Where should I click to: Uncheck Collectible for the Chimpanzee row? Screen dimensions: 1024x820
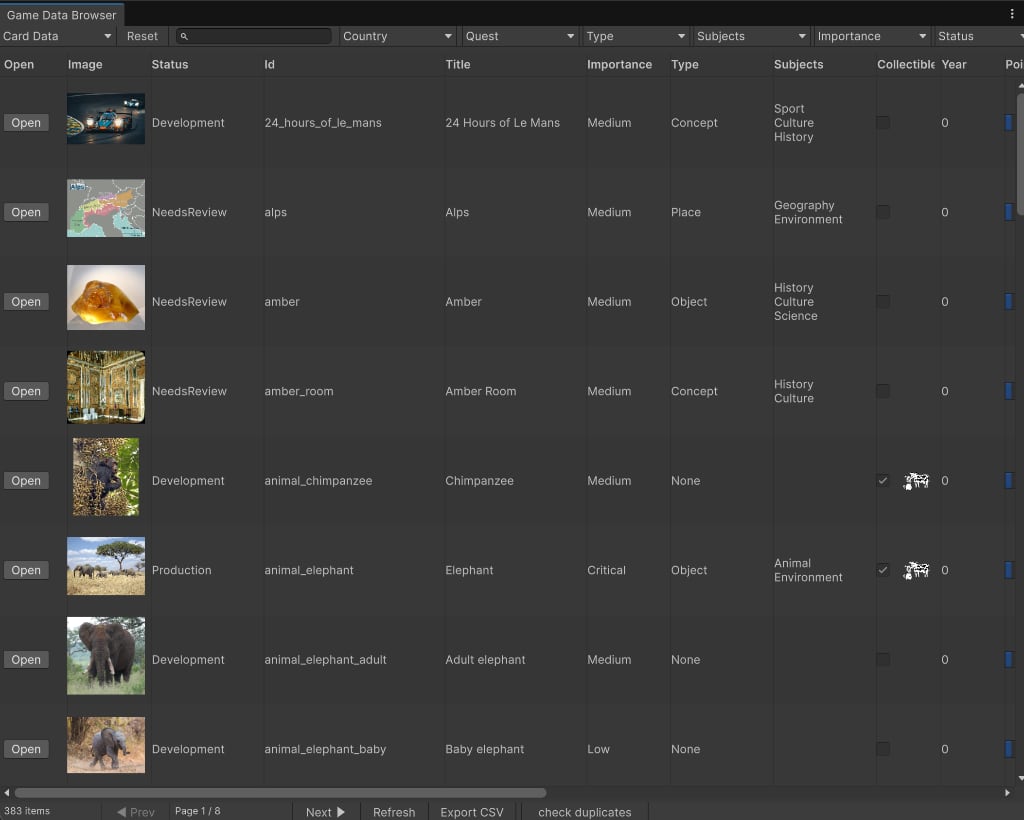click(883, 481)
